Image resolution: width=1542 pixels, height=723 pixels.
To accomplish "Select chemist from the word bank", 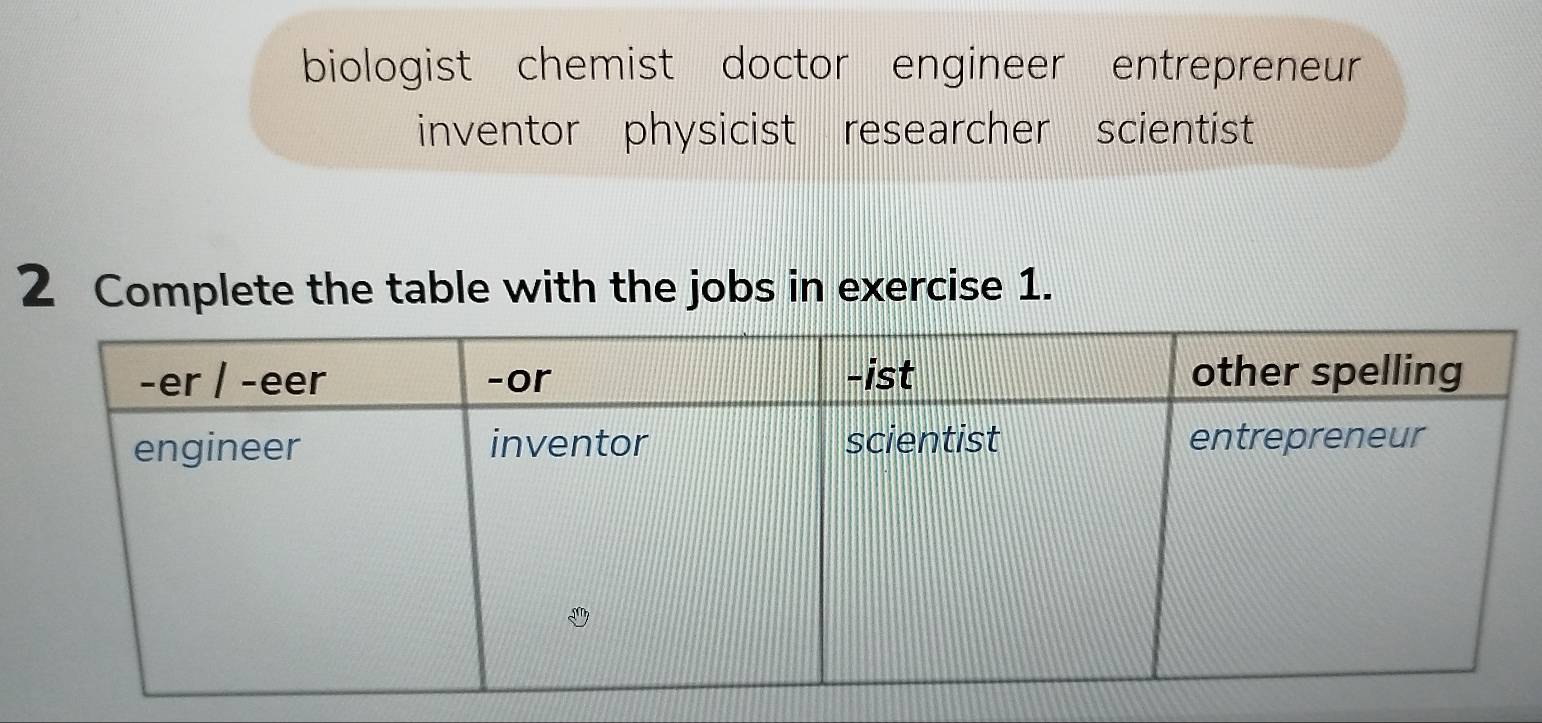I will pos(596,66).
